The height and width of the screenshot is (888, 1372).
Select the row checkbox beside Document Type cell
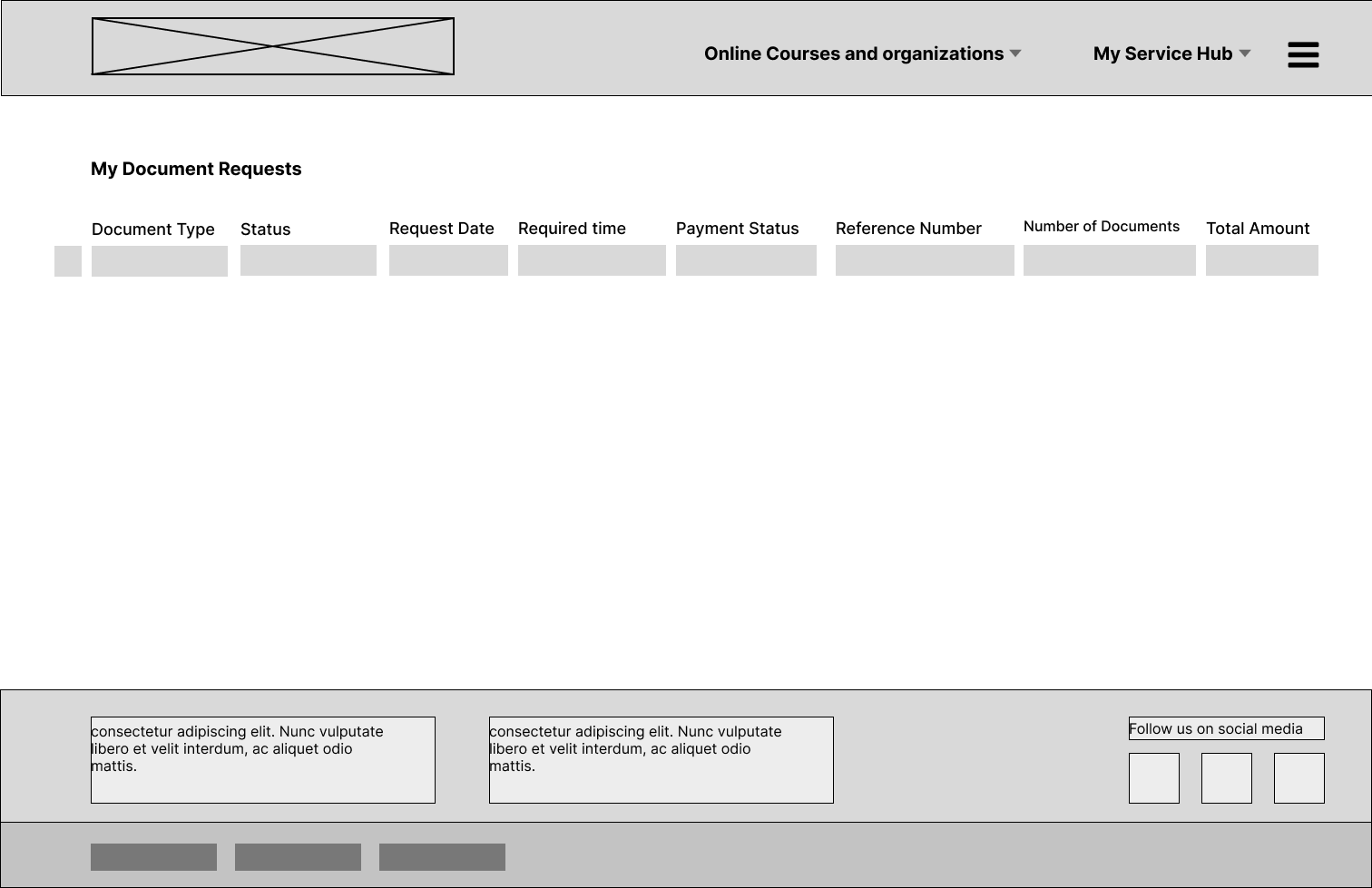tap(68, 261)
